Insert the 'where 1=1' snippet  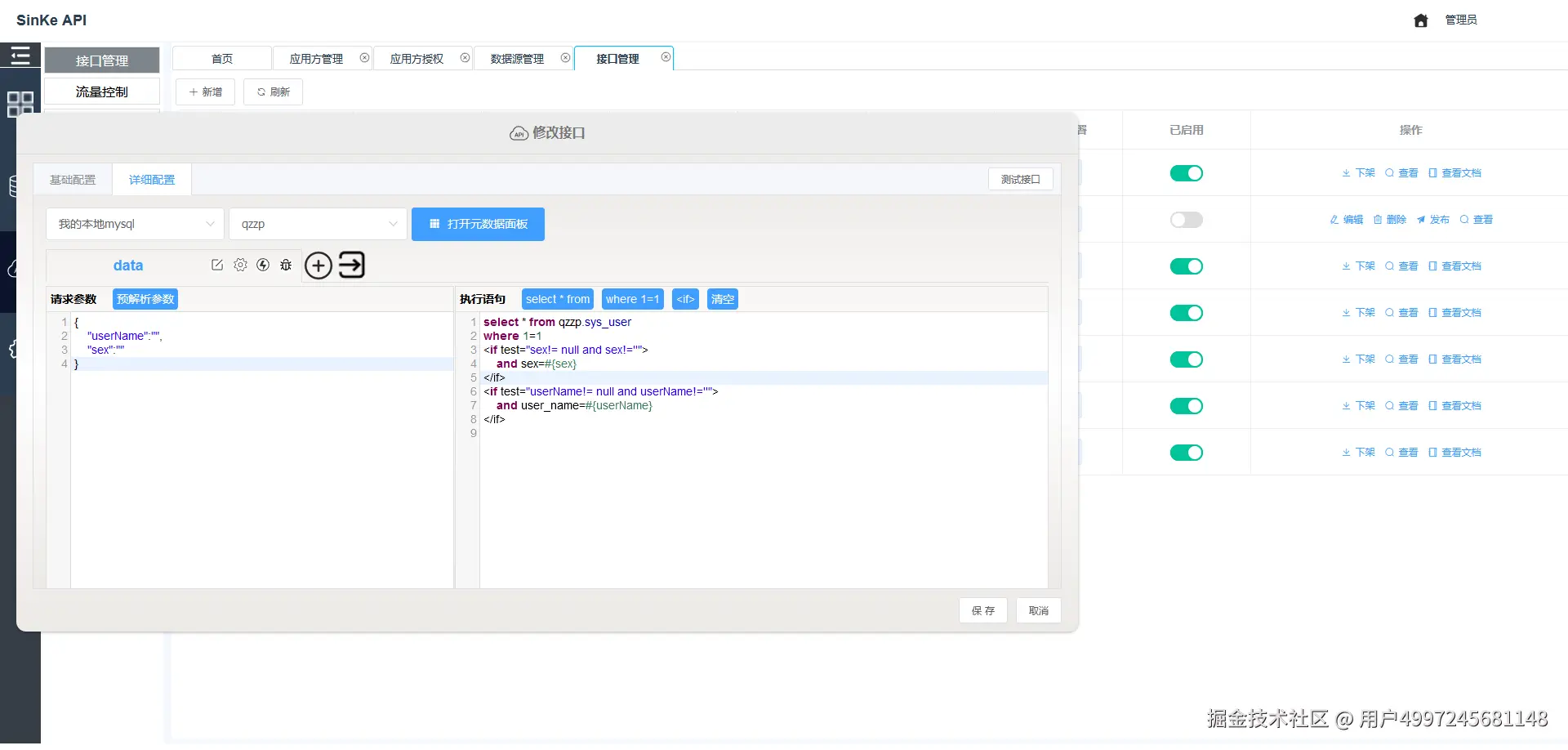coord(633,299)
